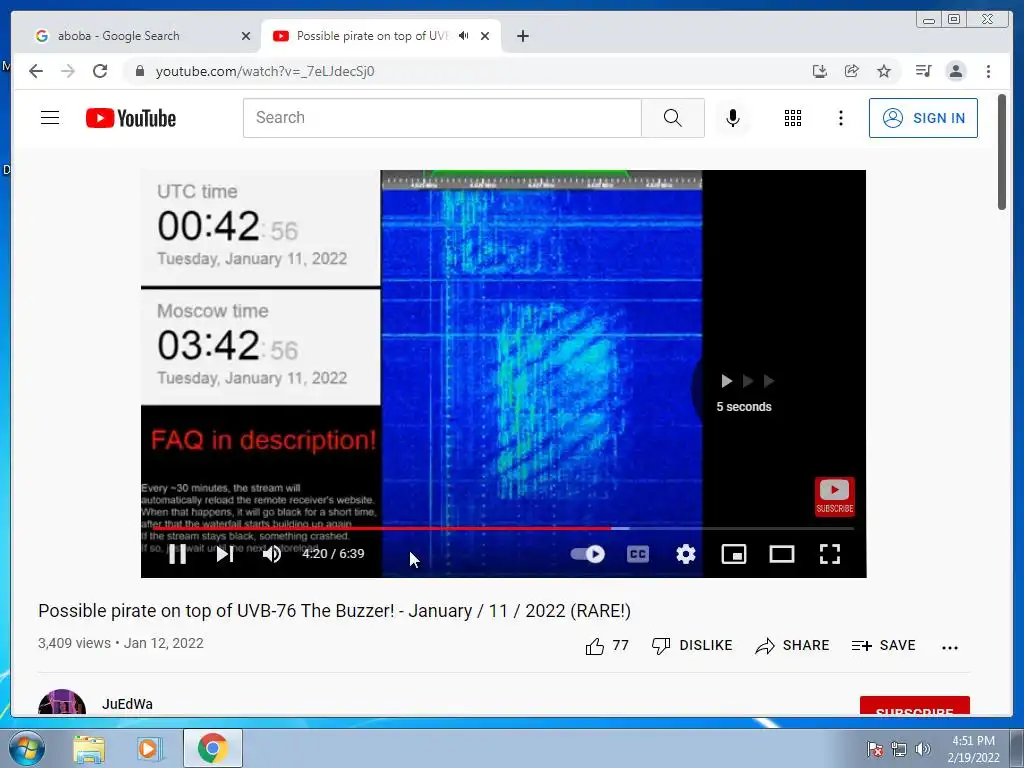Bookmark this page with star icon

(x=884, y=71)
